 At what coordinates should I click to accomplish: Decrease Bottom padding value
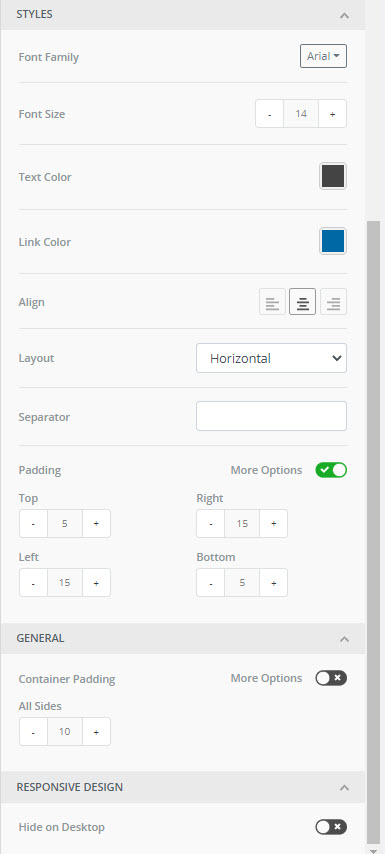211,583
